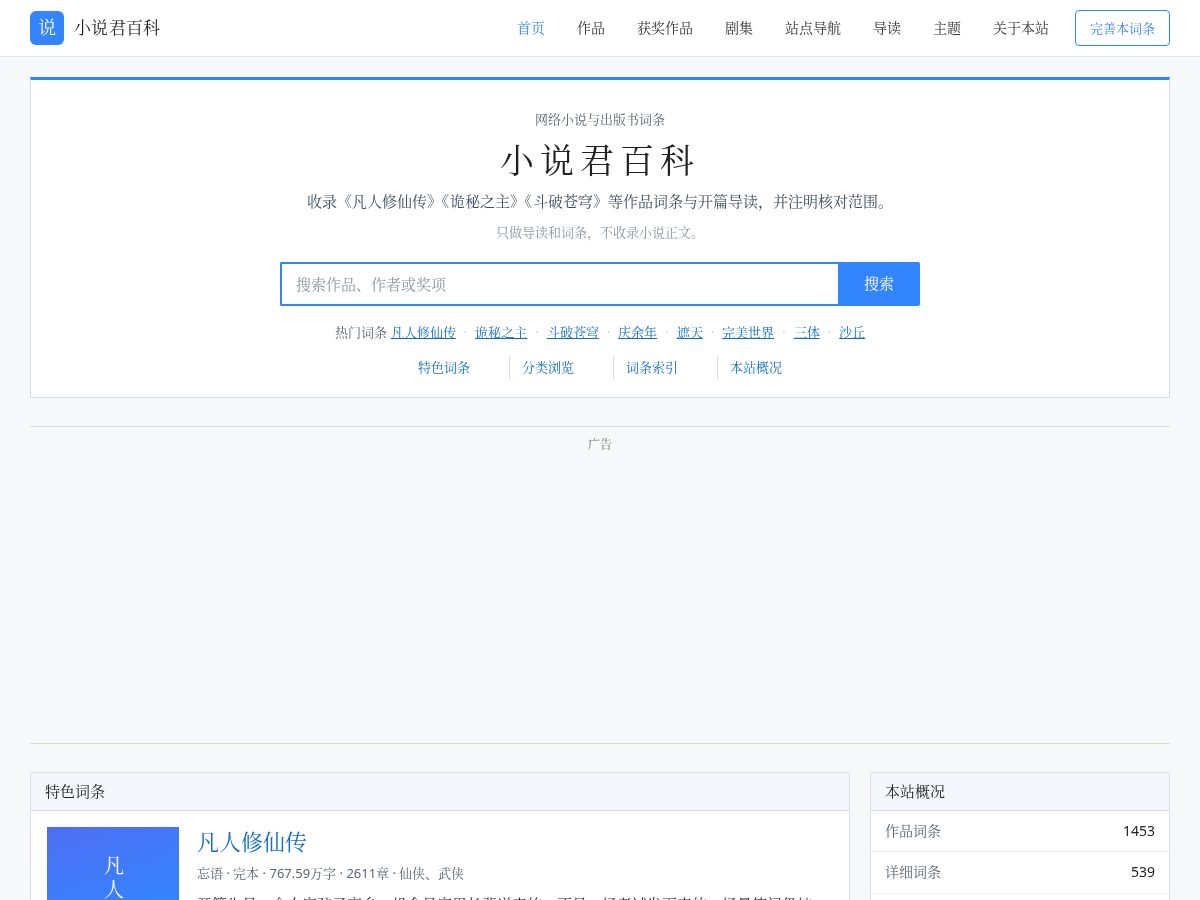Viewport: 1200px width, 900px height.
Task: Click the blue 搜索 button
Action: [x=879, y=284]
